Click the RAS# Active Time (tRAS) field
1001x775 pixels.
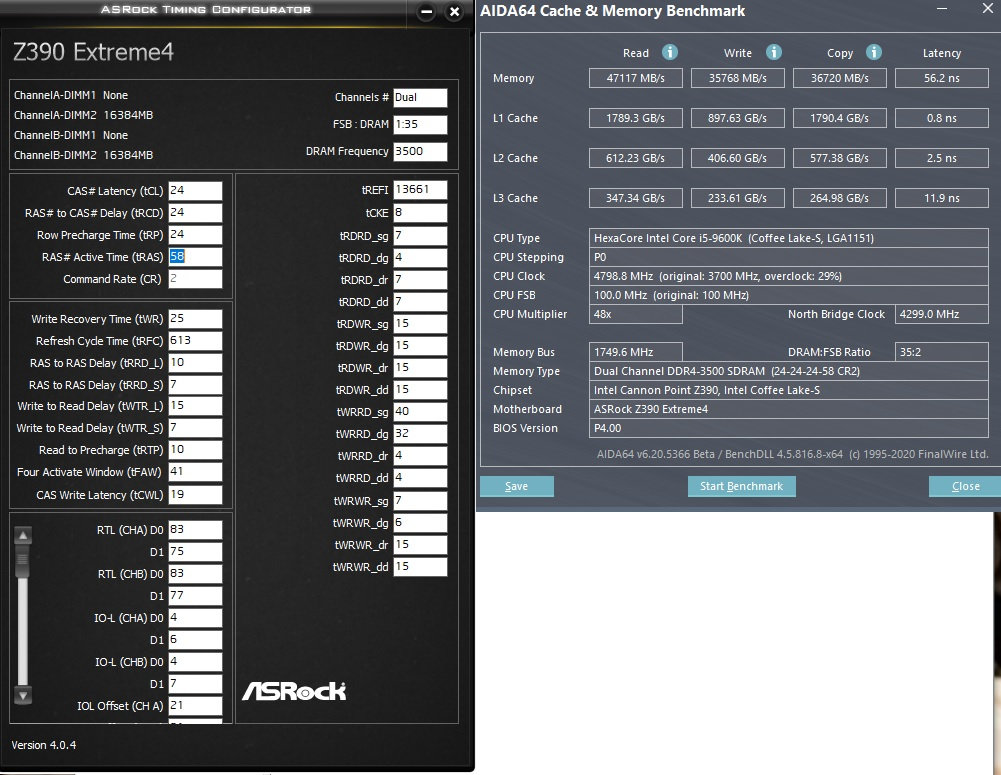click(x=195, y=257)
